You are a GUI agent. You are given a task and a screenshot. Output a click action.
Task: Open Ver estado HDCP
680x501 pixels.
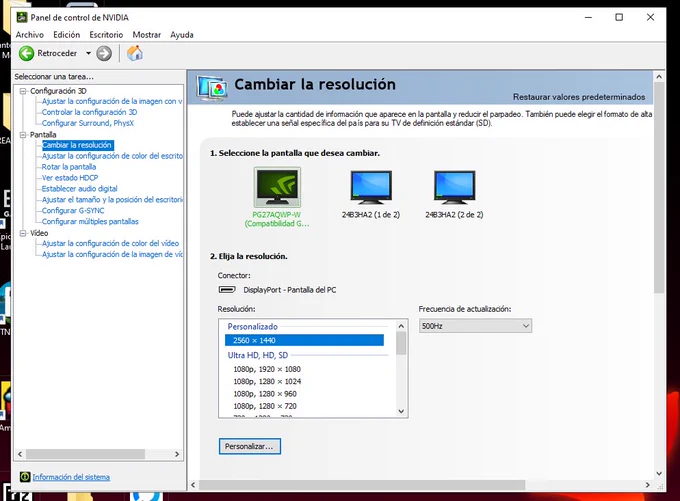pyautogui.click(x=70, y=178)
